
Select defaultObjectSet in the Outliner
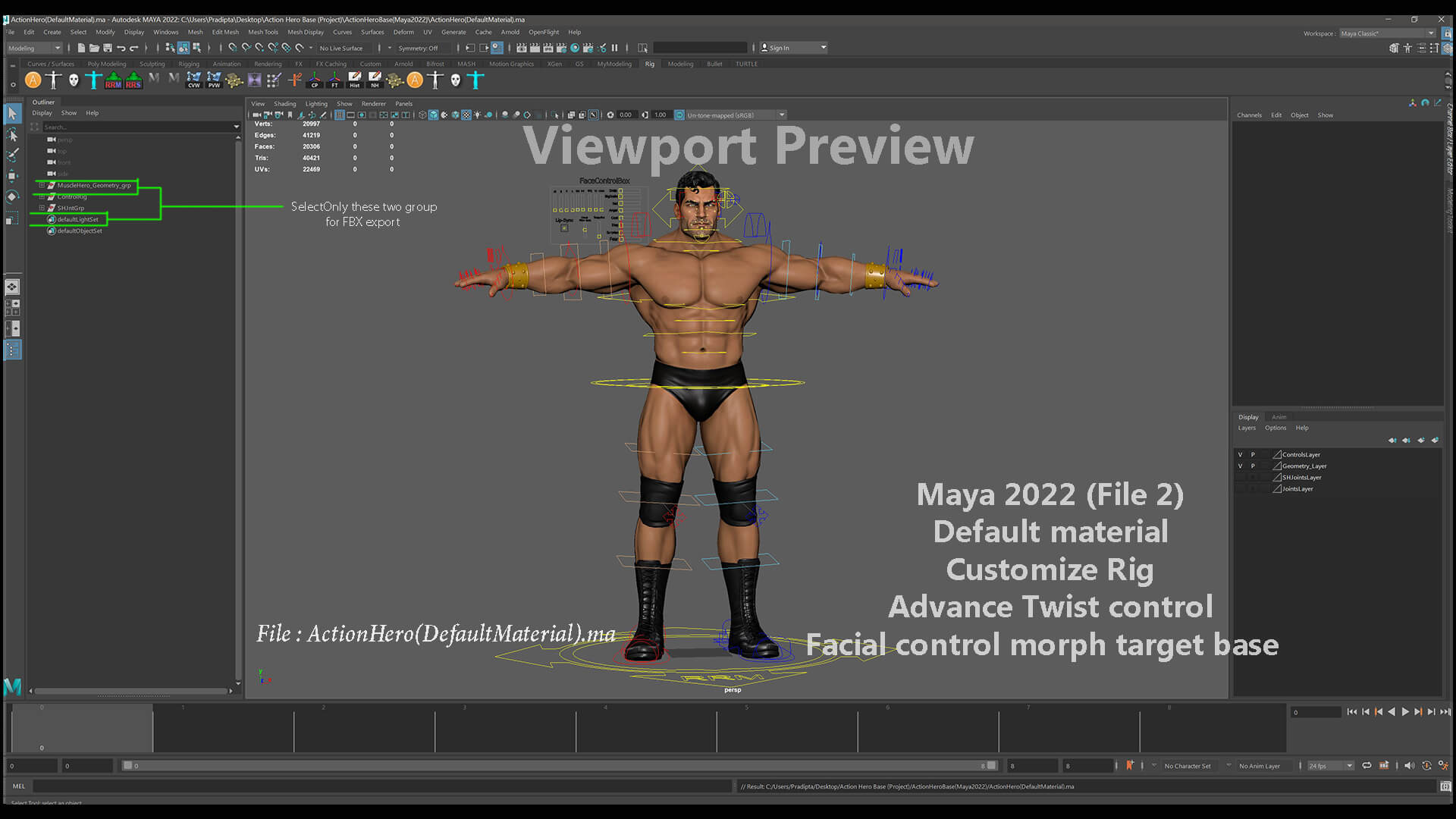[x=80, y=231]
